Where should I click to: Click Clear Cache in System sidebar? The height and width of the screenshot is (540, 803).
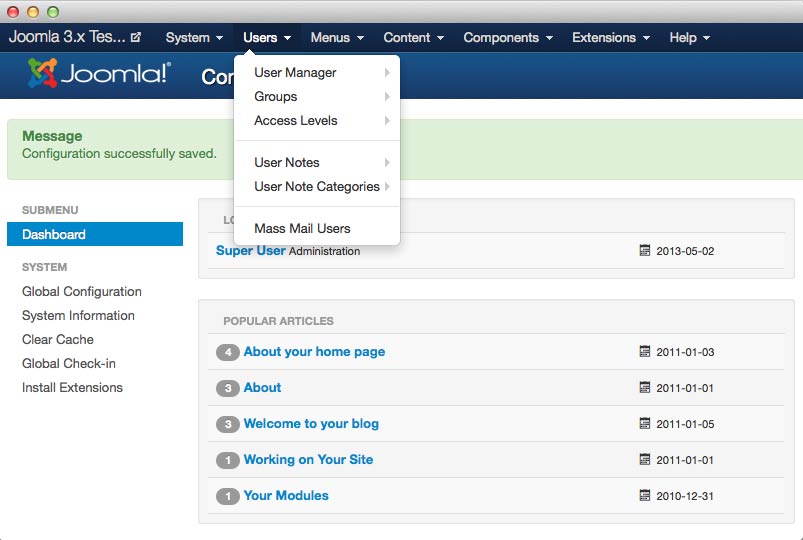[58, 340]
